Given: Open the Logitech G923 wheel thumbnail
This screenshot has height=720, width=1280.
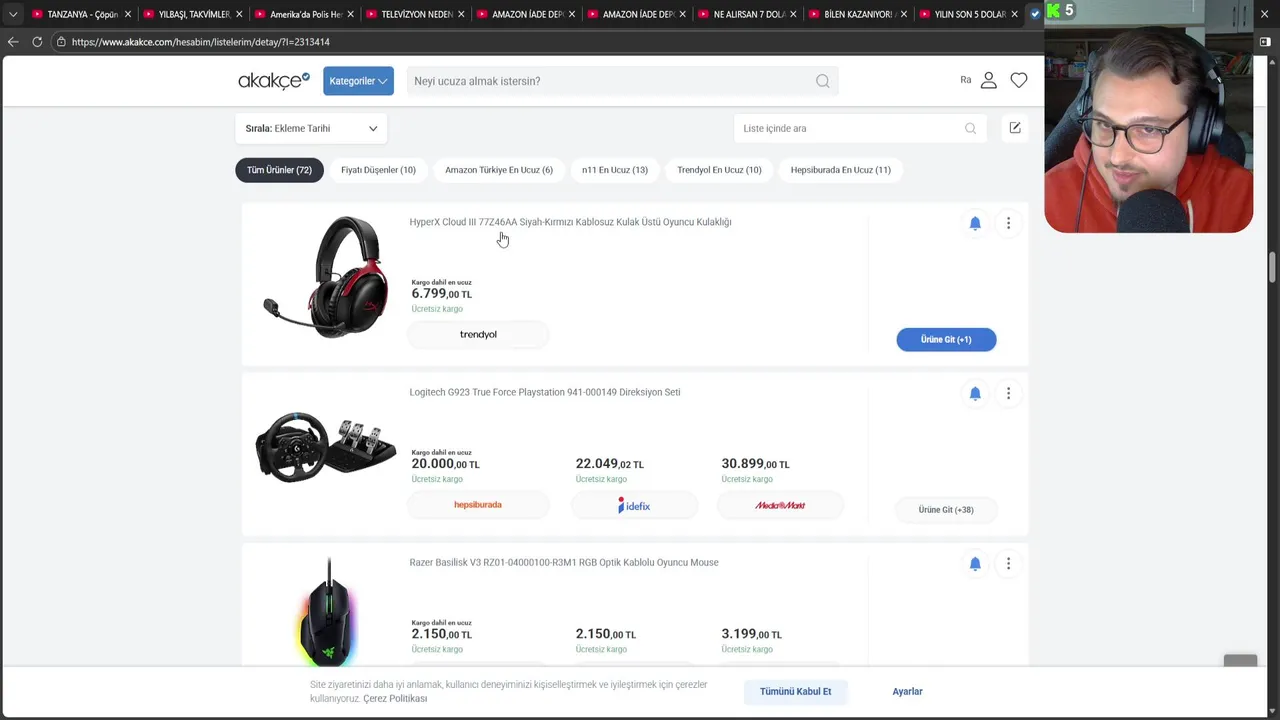Looking at the screenshot, I should pyautogui.click(x=326, y=448).
